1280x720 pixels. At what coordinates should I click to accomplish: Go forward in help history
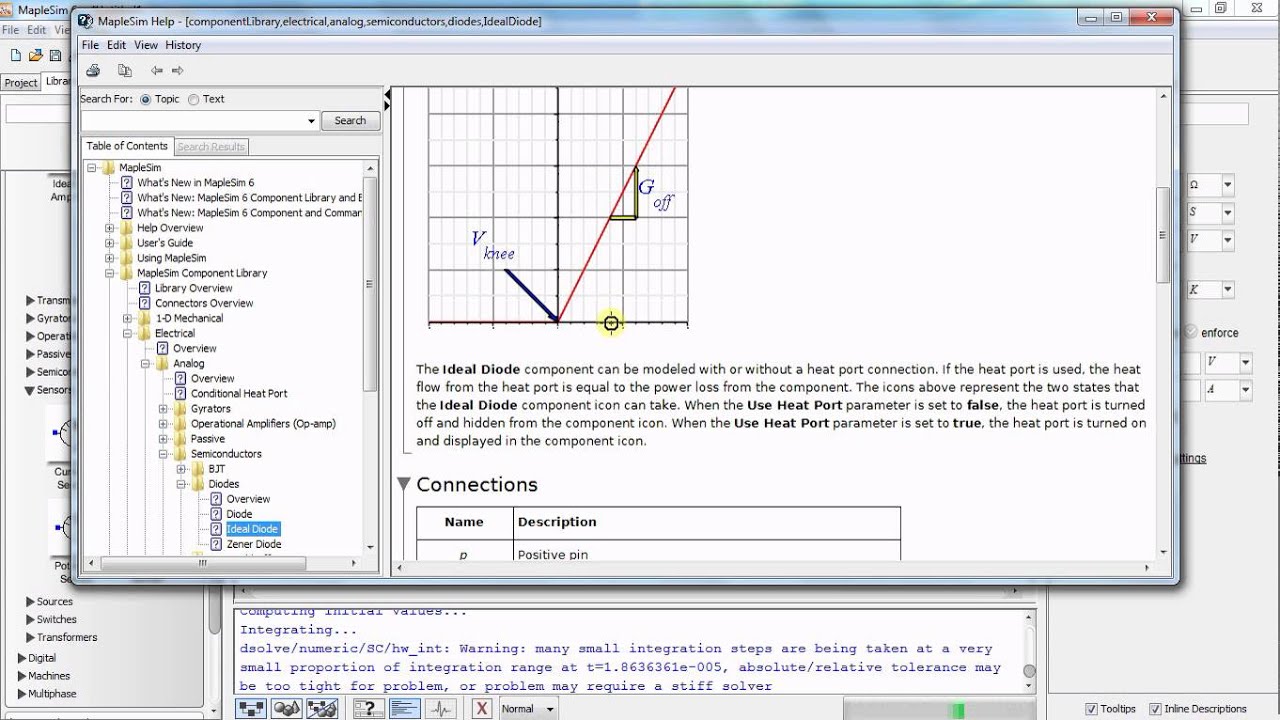178,70
